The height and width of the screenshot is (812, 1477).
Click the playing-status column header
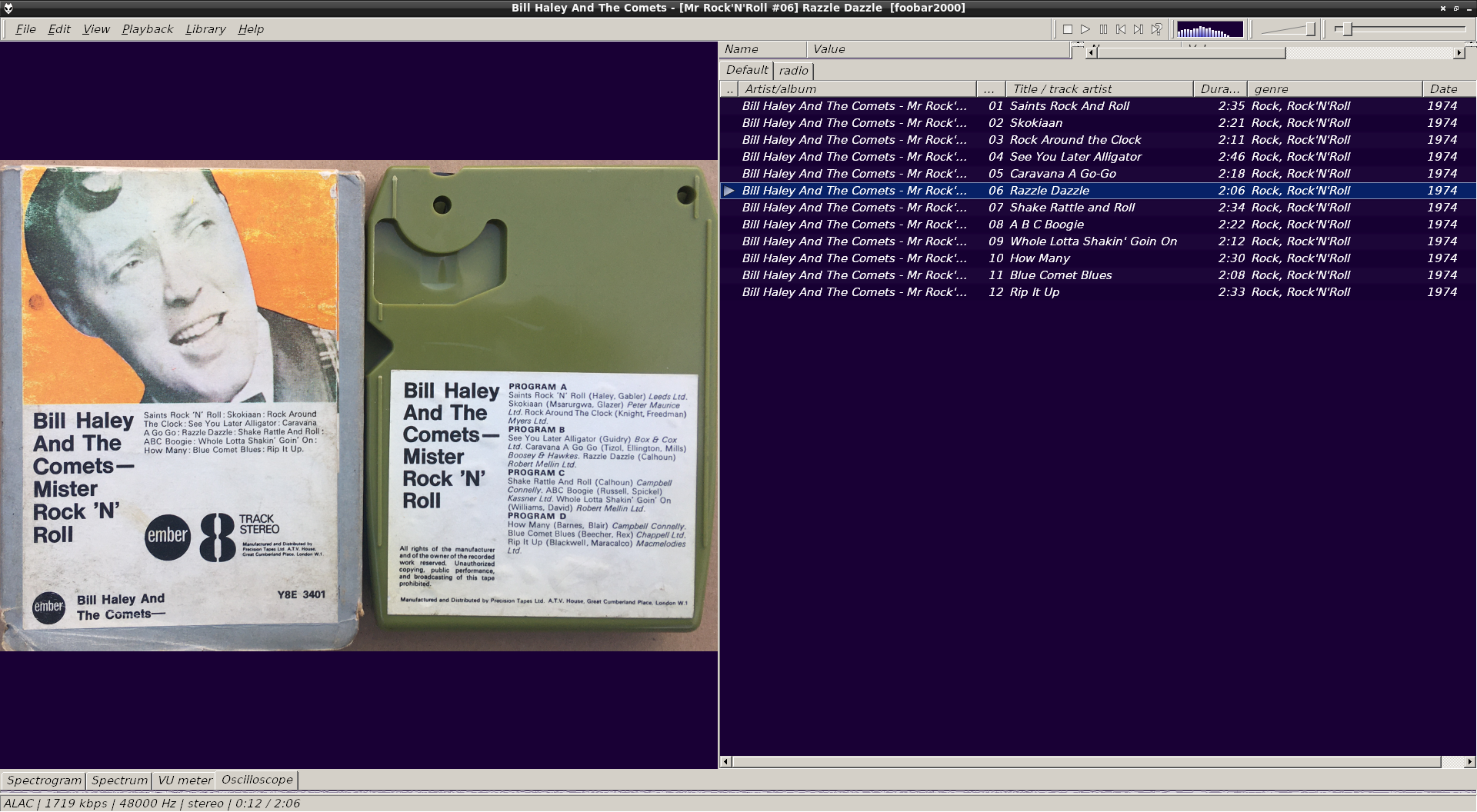coord(729,89)
